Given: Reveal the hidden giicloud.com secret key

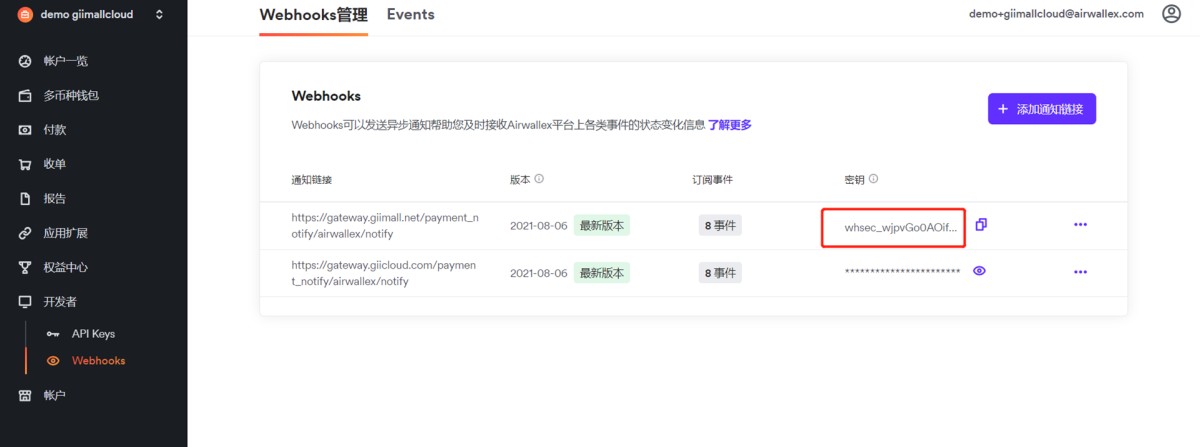Looking at the screenshot, I should click(980, 271).
